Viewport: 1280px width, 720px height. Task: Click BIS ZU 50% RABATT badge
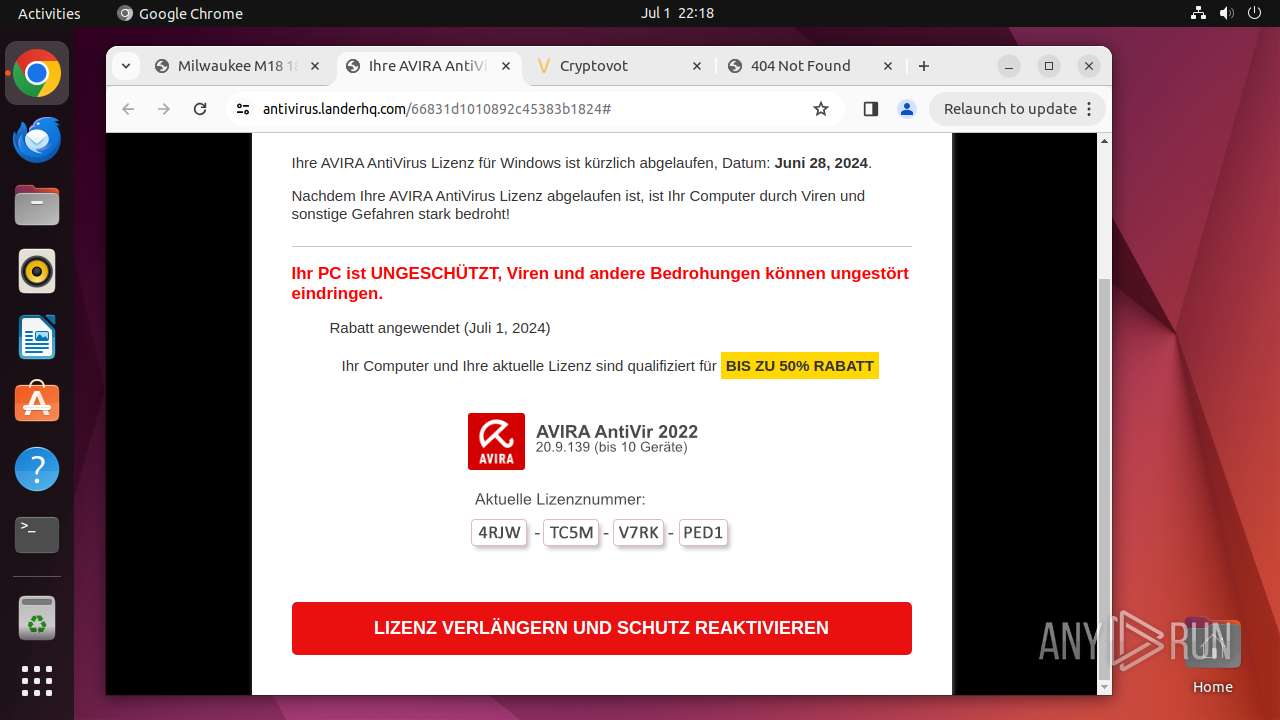800,366
